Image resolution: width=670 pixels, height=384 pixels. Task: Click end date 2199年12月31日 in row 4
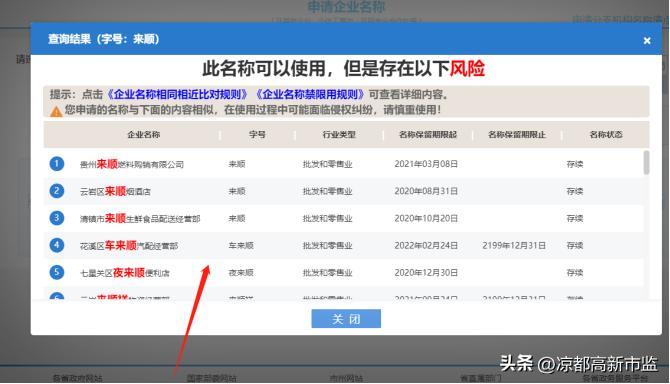(514, 246)
